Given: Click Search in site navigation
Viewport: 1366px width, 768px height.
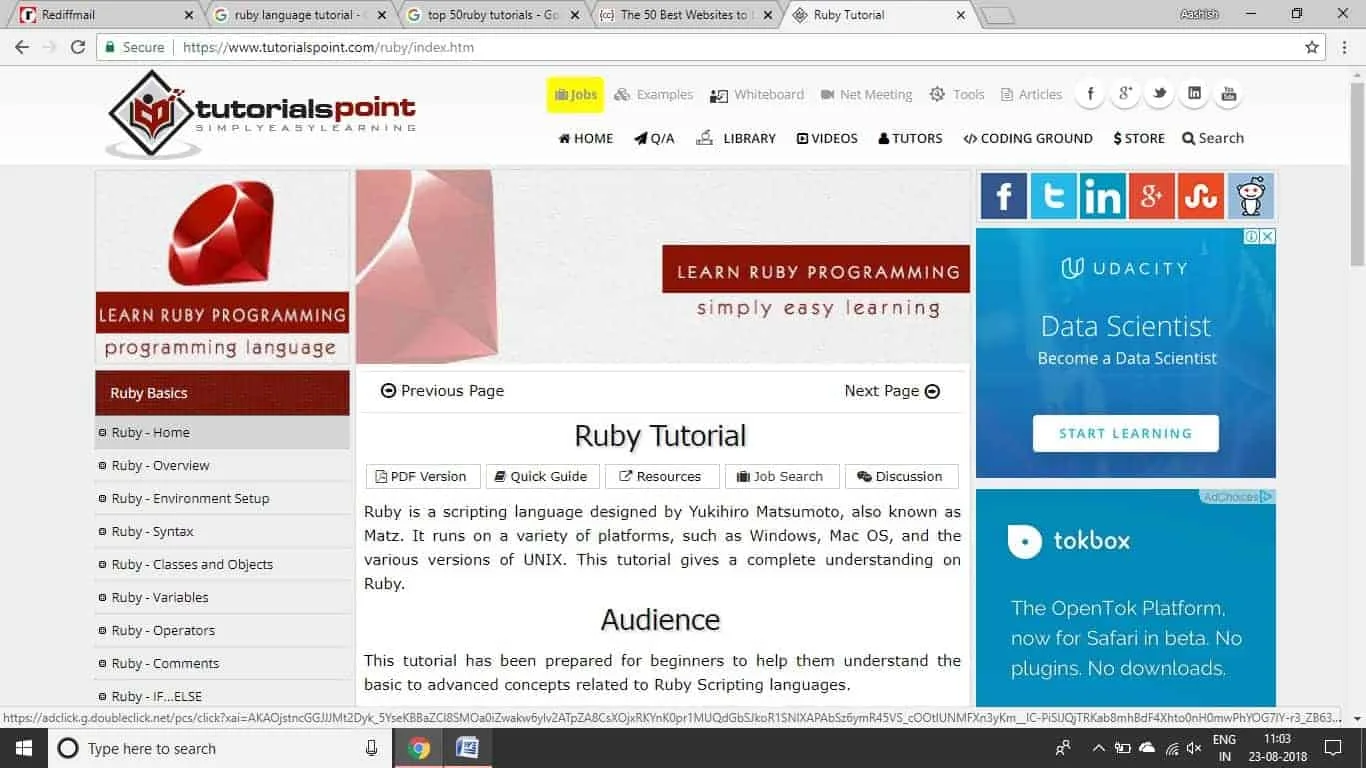Looking at the screenshot, I should [x=1213, y=139].
